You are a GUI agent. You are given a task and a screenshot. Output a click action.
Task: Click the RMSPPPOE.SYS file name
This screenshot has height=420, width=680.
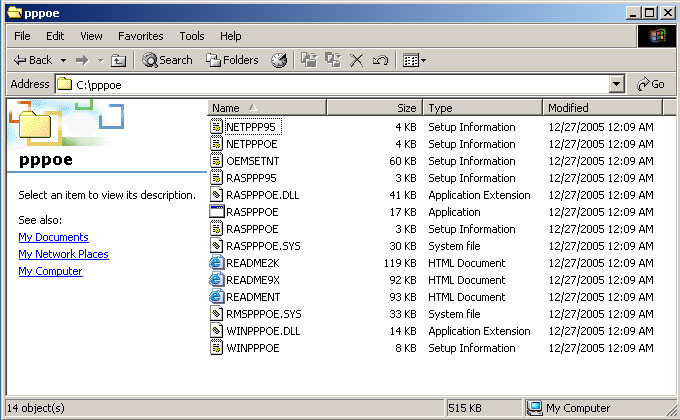[x=264, y=314]
